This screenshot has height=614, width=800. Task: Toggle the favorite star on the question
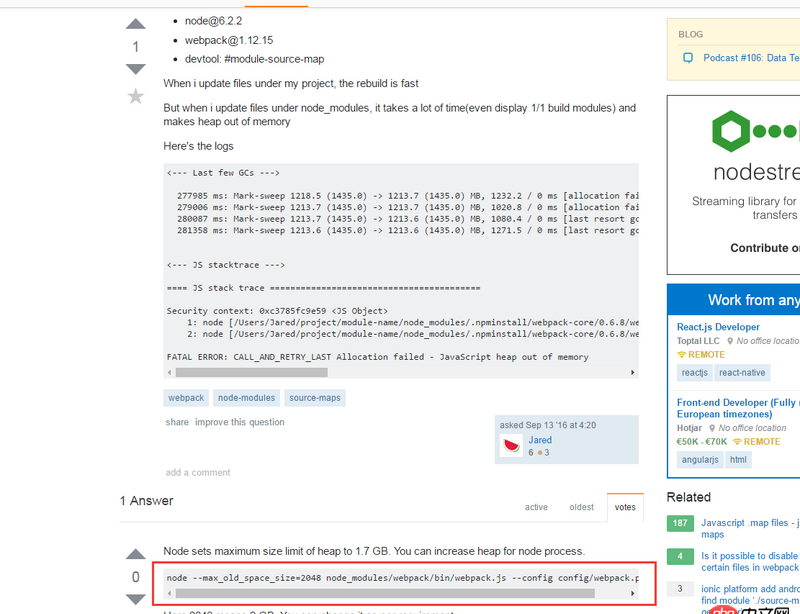[135, 97]
